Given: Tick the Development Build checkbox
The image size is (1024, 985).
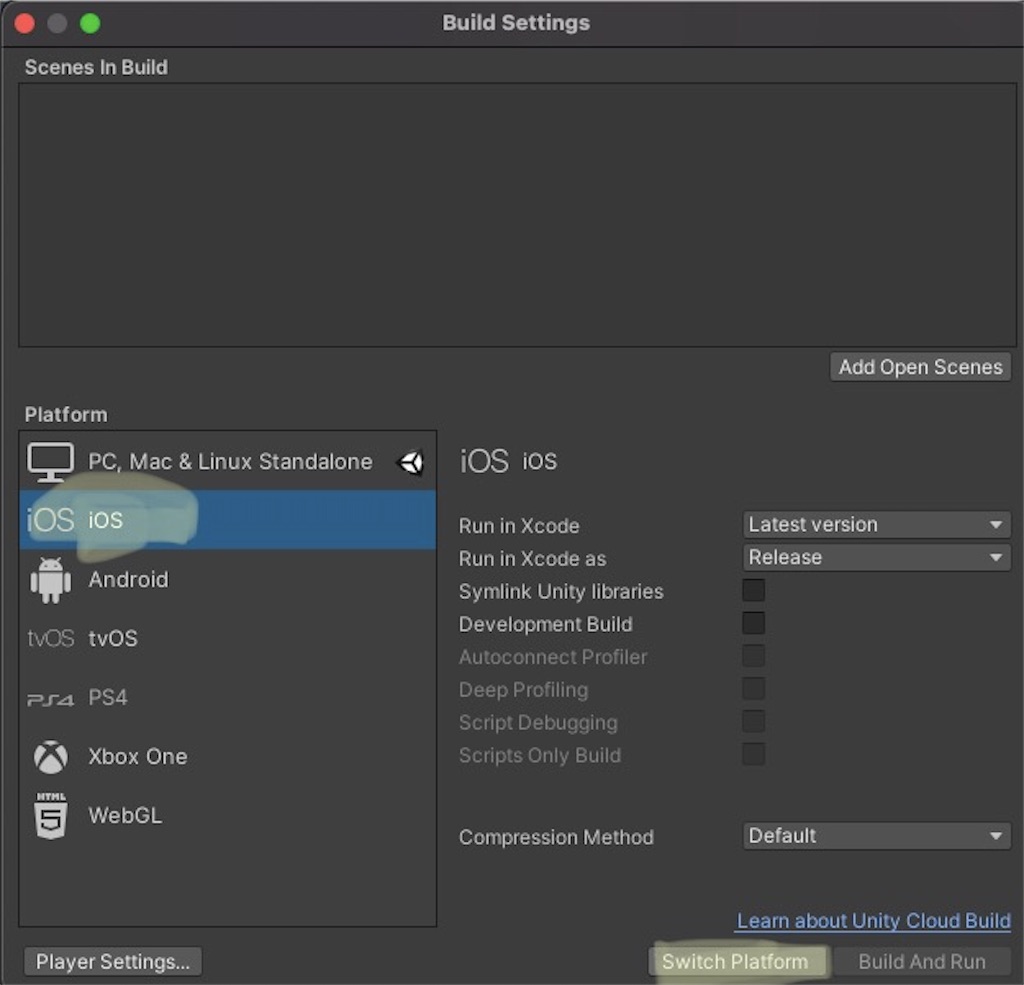Looking at the screenshot, I should 753,623.
